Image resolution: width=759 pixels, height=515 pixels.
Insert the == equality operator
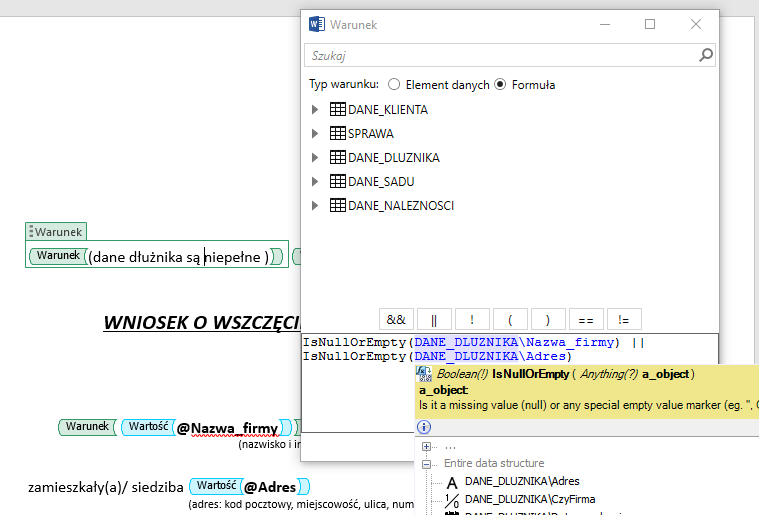[586, 320]
